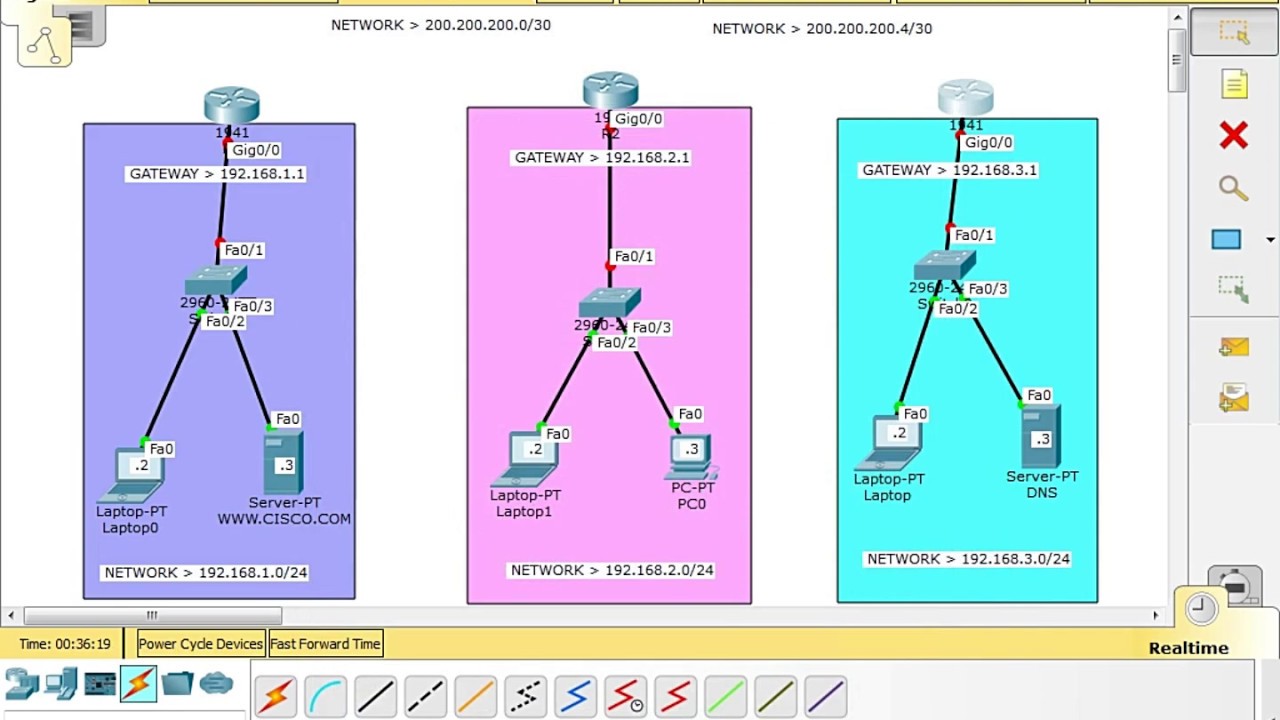Click the Add Simple PDU envelope
This screenshot has height=720, width=1280.
pos(1234,347)
